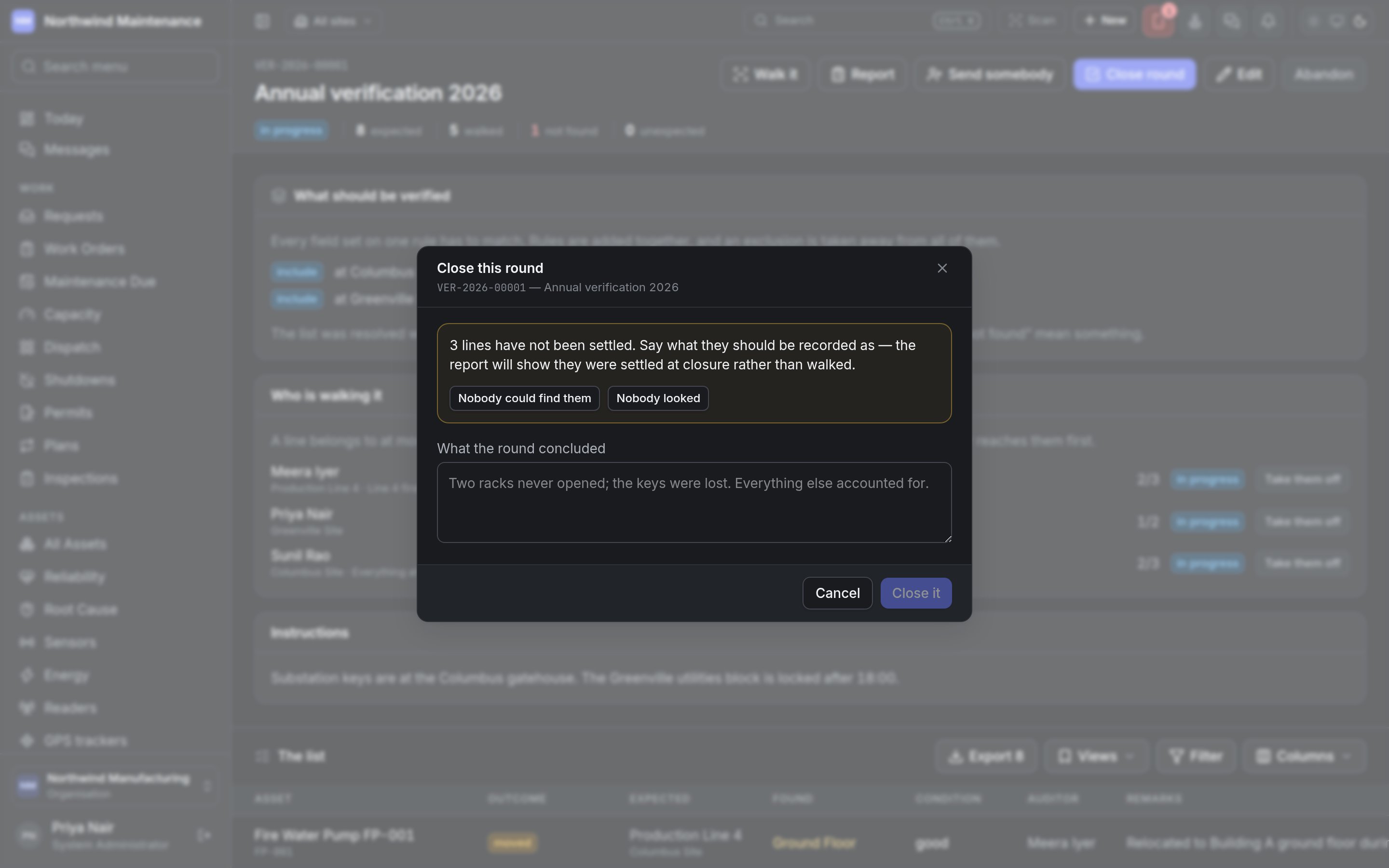Open Root Cause in the sidebar

click(115, 610)
